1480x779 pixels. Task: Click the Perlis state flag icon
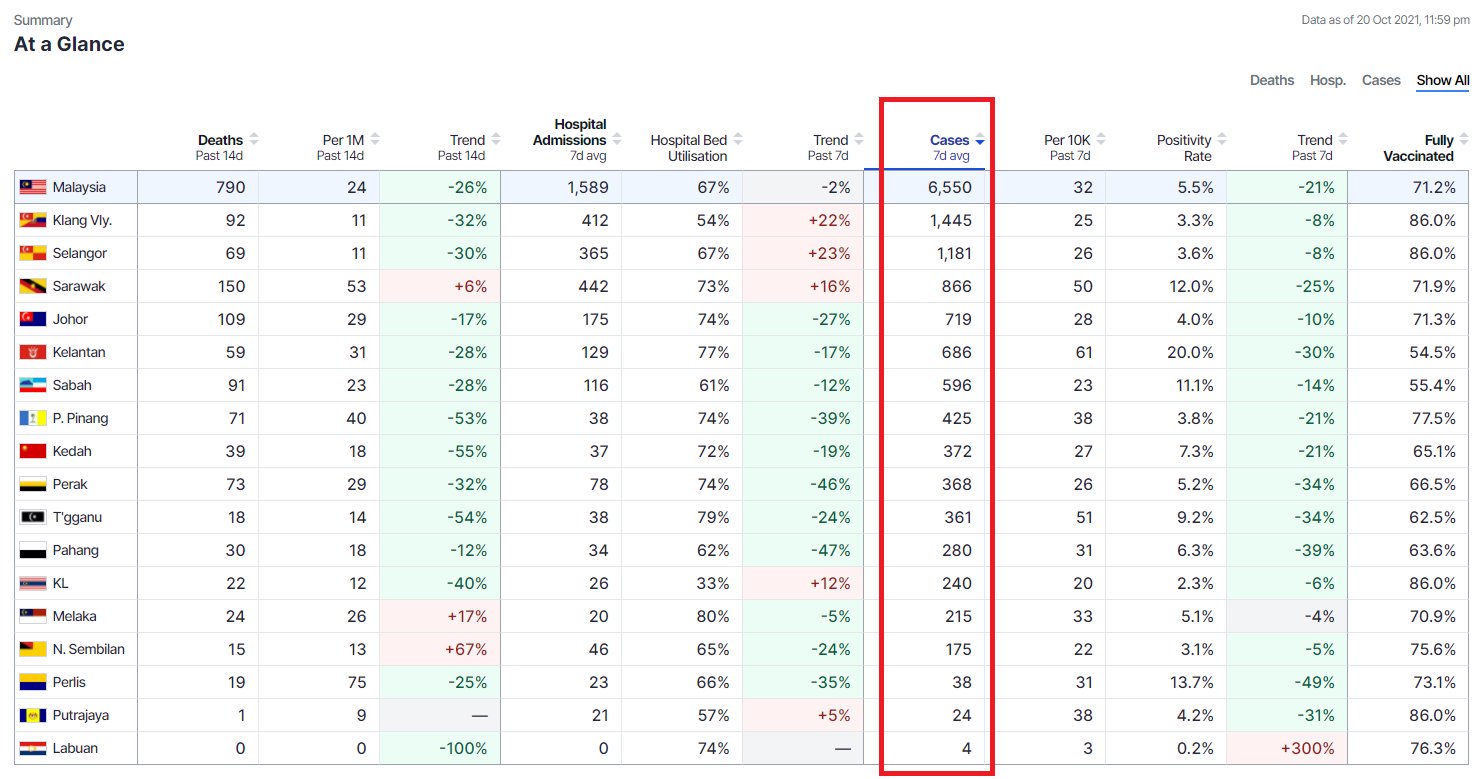click(32, 682)
